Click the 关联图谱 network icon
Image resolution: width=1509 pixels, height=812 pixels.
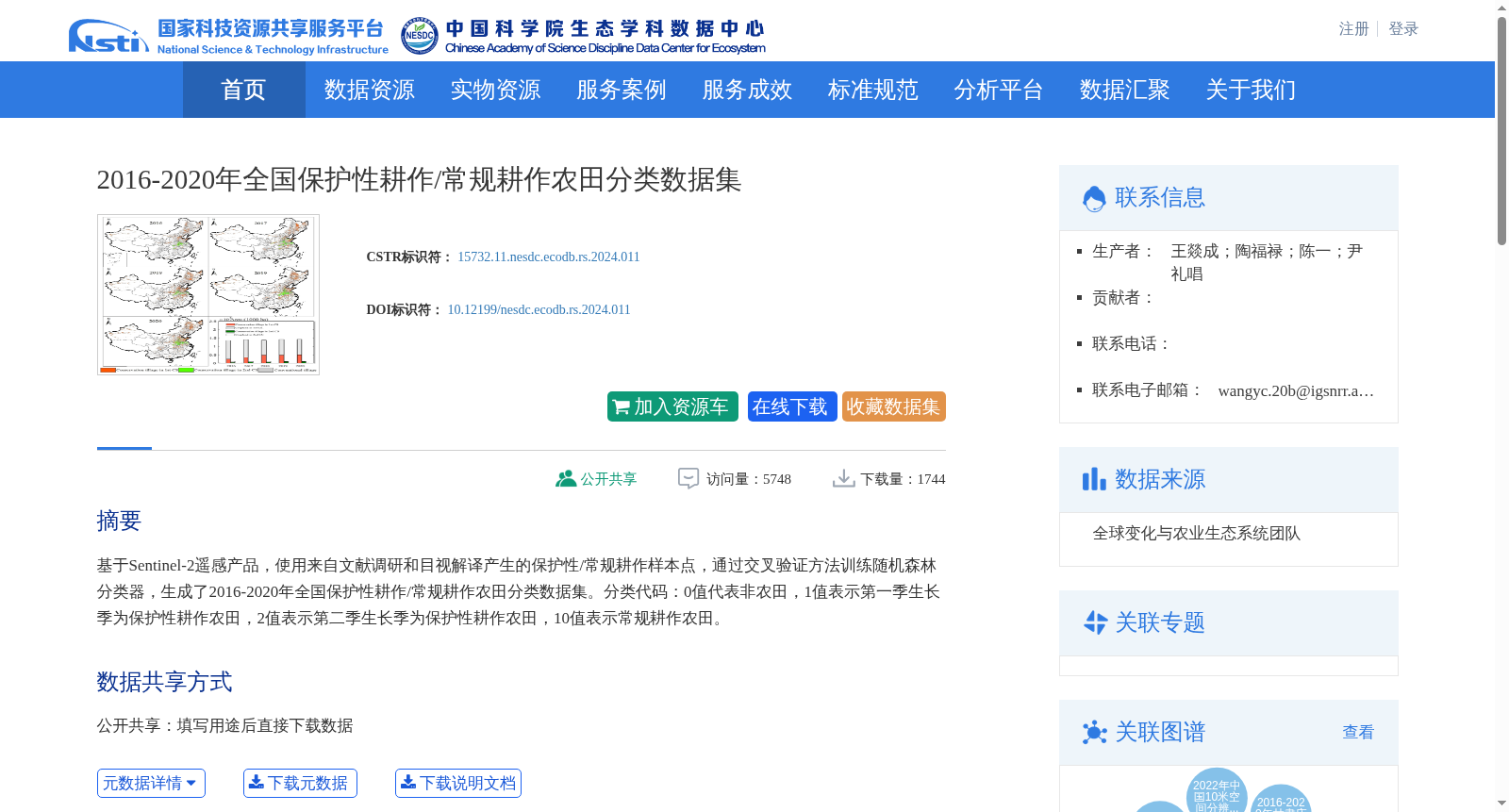click(1094, 732)
